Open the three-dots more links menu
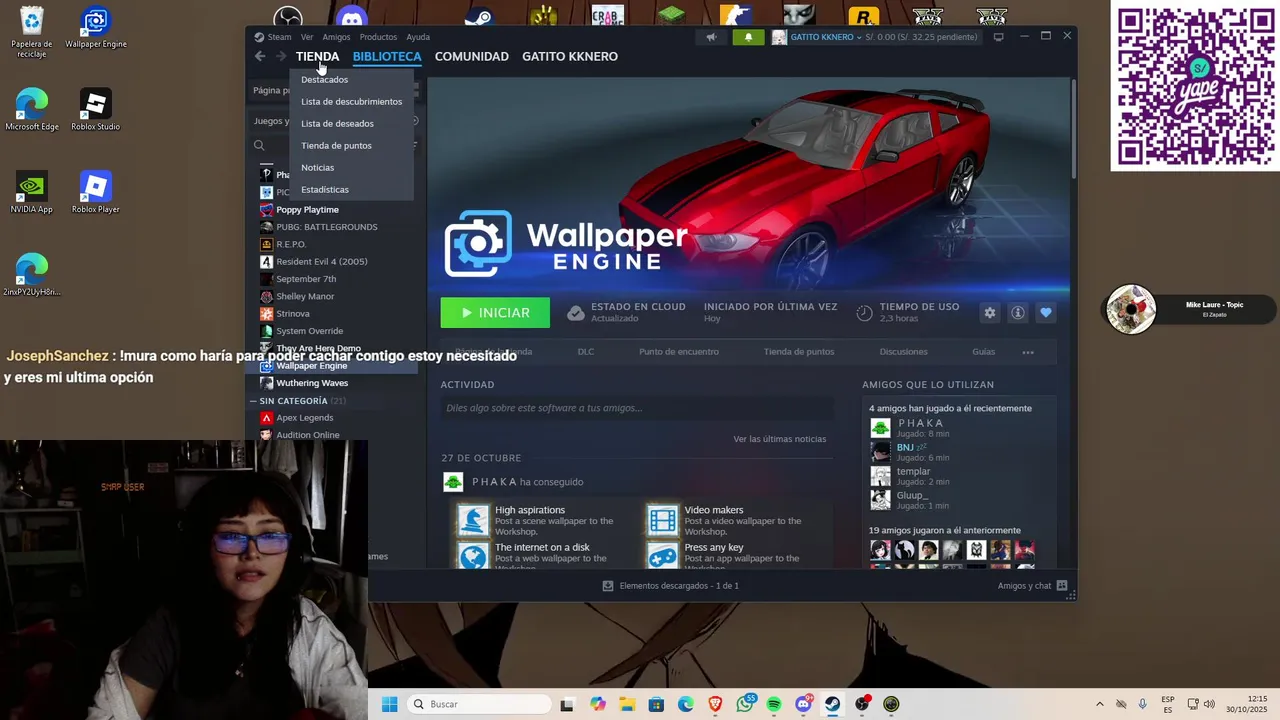1280x720 pixels. tap(1028, 352)
